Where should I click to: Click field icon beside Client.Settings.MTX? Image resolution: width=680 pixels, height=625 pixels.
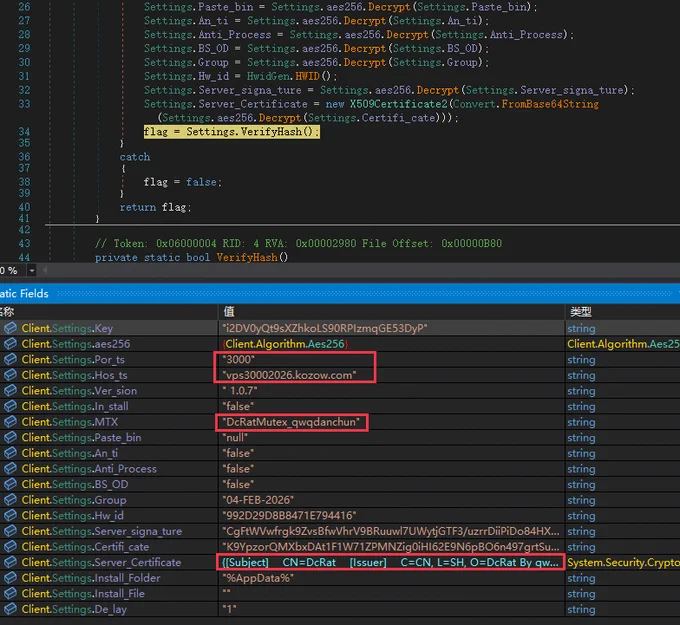tap(10, 422)
